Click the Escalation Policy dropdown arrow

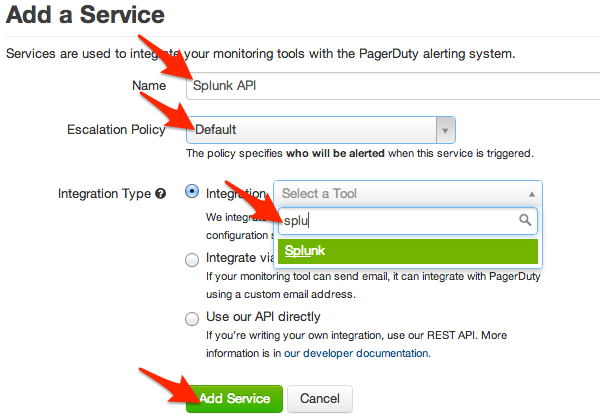click(x=445, y=129)
